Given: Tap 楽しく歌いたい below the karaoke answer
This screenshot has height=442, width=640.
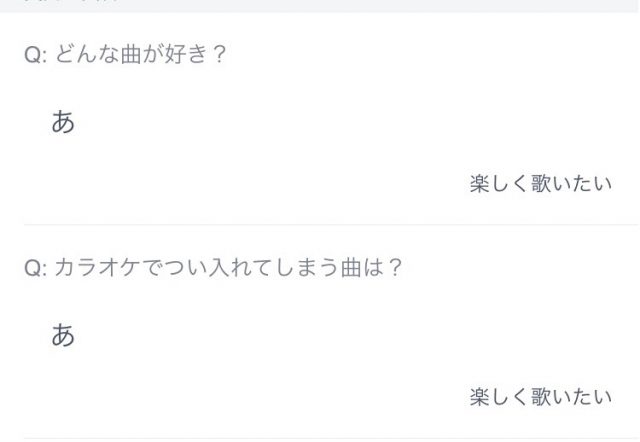Looking at the screenshot, I should [540, 397].
